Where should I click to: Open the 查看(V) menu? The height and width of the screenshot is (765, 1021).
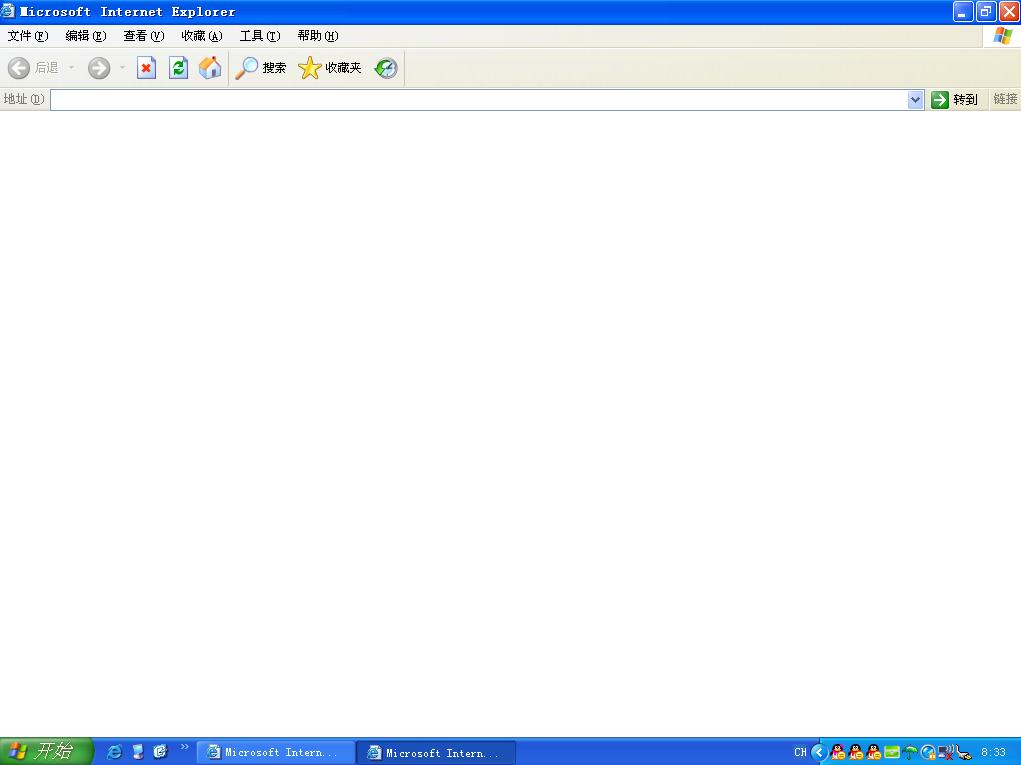(144, 36)
